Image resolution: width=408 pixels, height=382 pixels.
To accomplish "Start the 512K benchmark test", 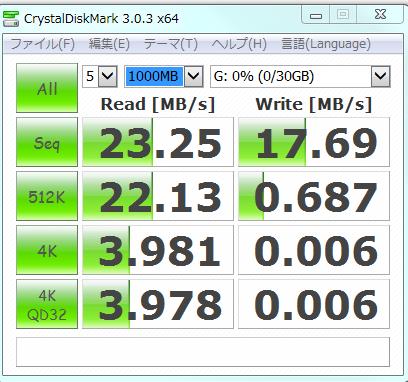I will tap(47, 196).
